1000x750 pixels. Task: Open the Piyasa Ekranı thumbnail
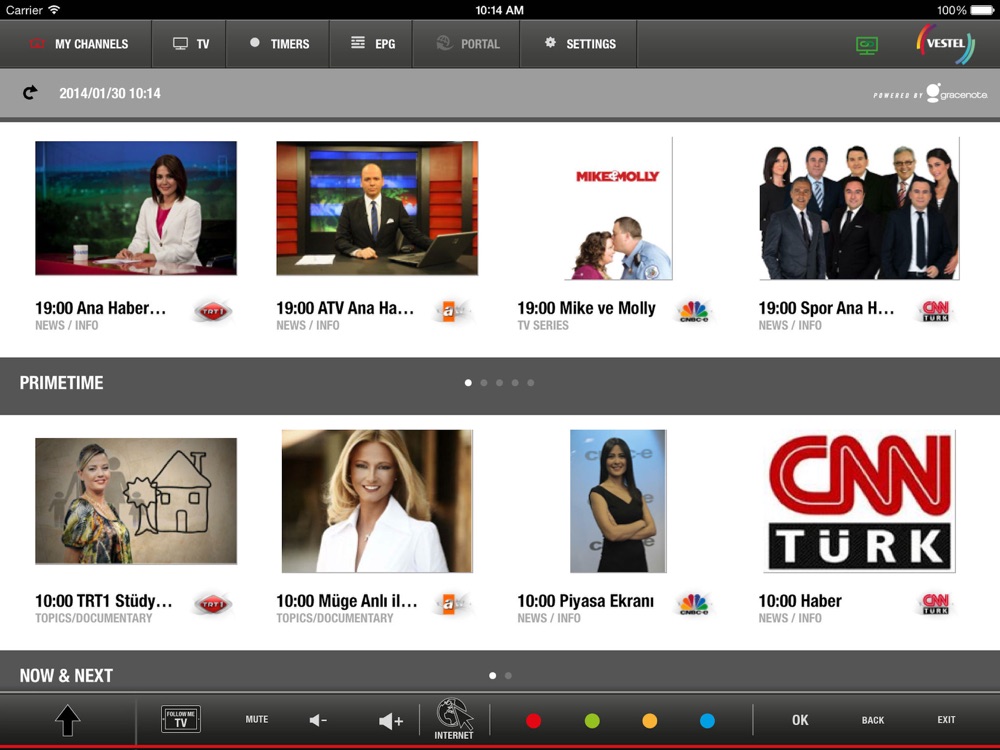[618, 501]
